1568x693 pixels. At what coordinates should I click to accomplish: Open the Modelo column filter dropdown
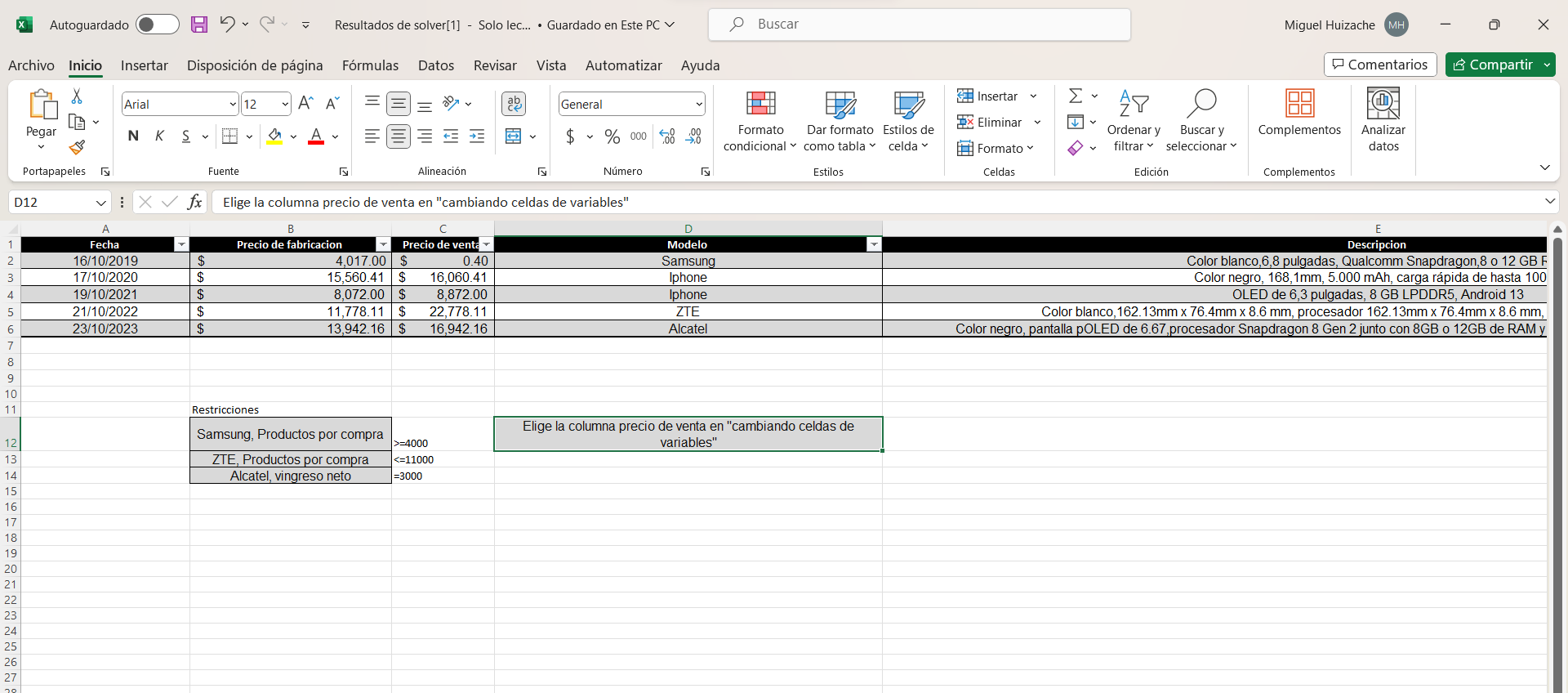874,244
